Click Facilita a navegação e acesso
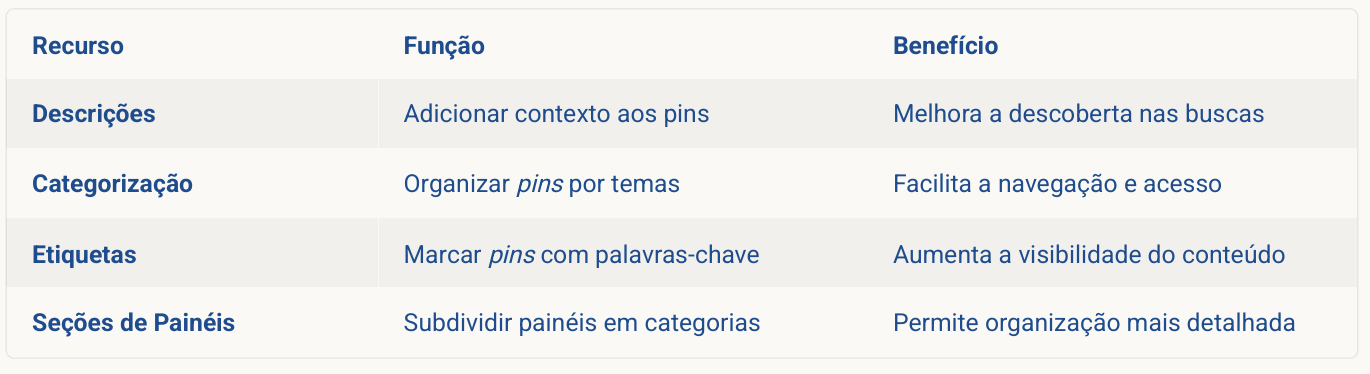Screen dimensions: 1370x374 tap(1057, 184)
